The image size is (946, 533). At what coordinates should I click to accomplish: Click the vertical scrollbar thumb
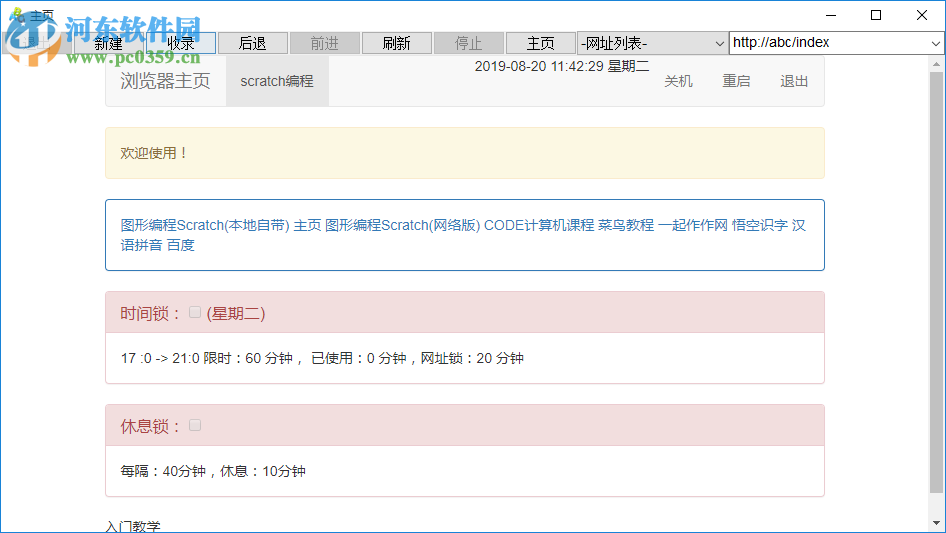(x=936, y=282)
